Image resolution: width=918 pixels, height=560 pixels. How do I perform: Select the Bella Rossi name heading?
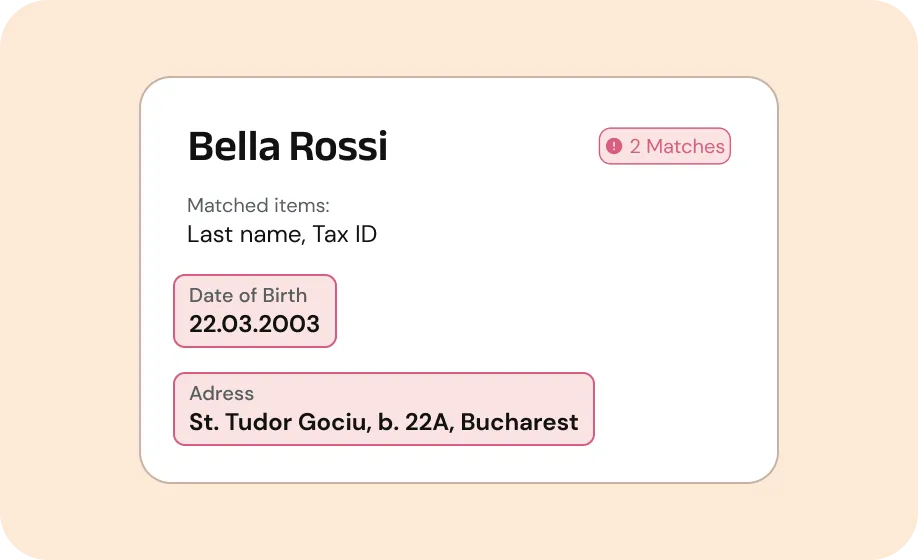[x=288, y=147]
